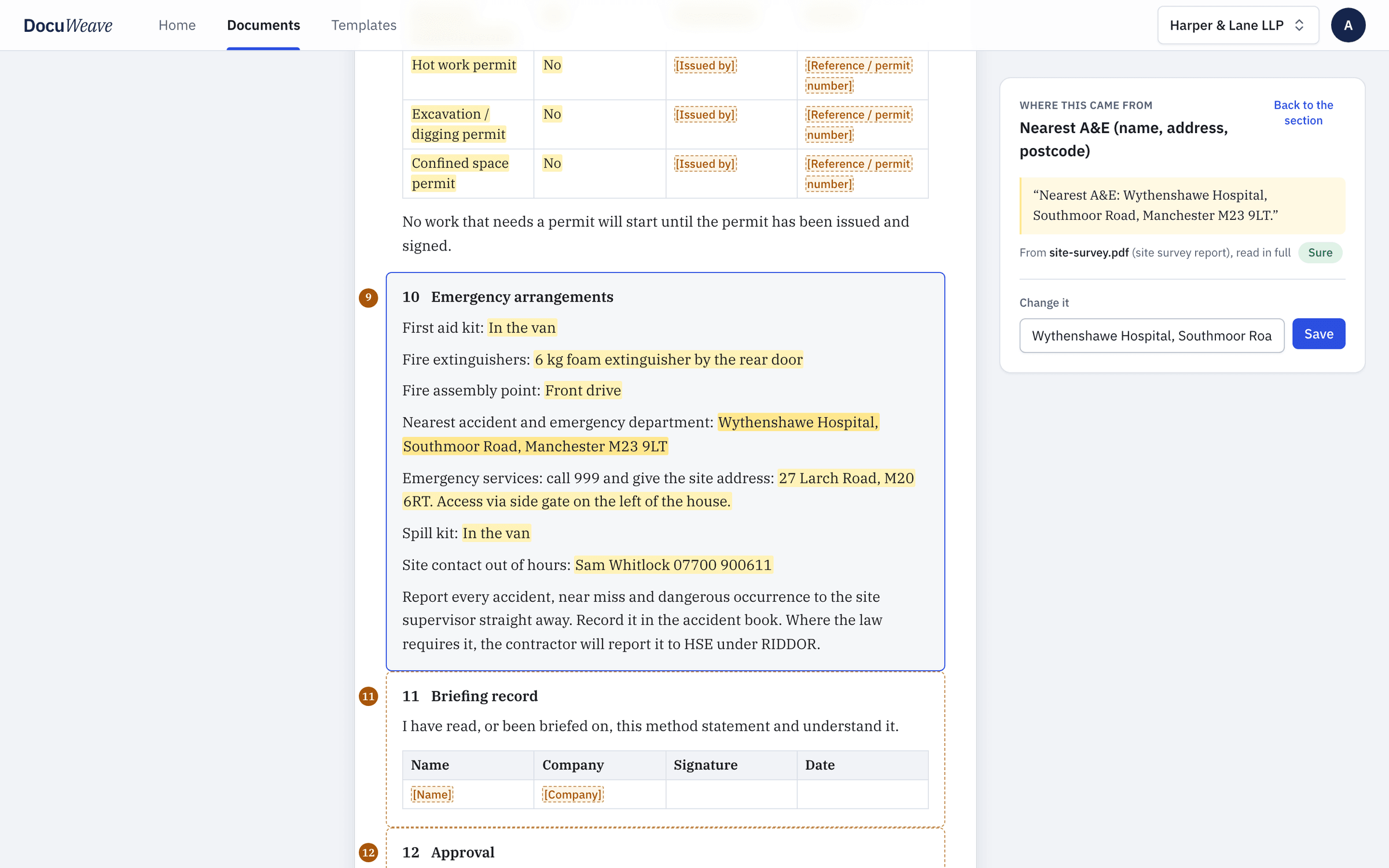This screenshot has width=1389, height=868.
Task: Click 'Sam Whitlock 07700 900611' contact value
Action: [x=673, y=565]
